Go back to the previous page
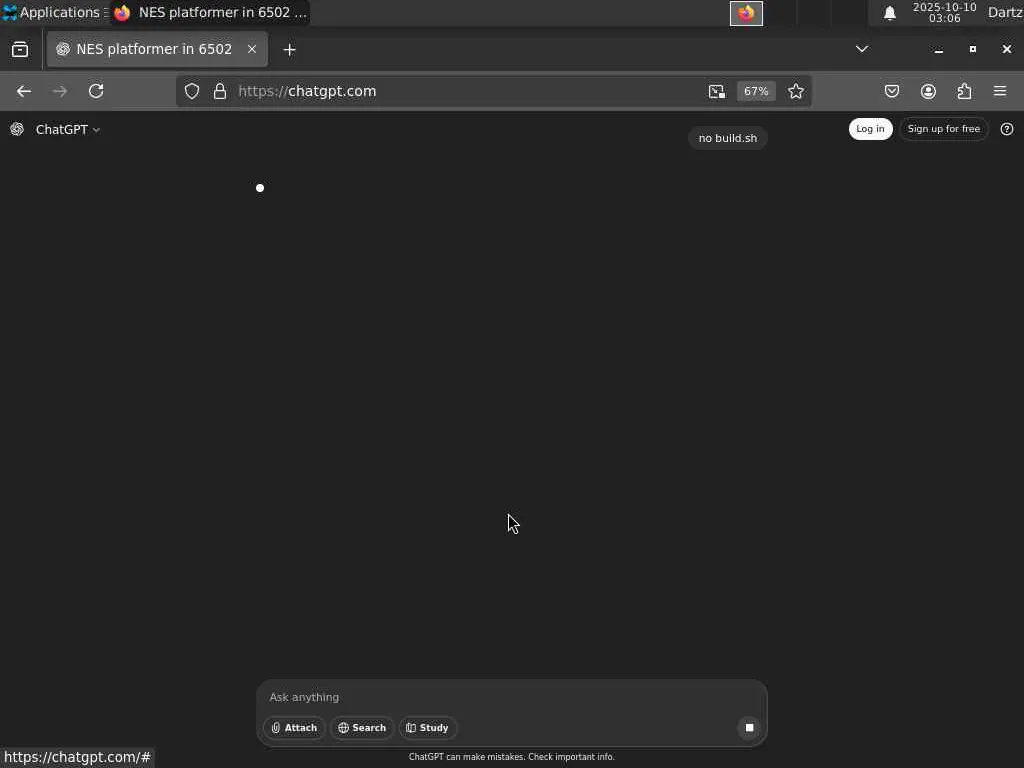This screenshot has height=768, width=1024. tap(24, 91)
